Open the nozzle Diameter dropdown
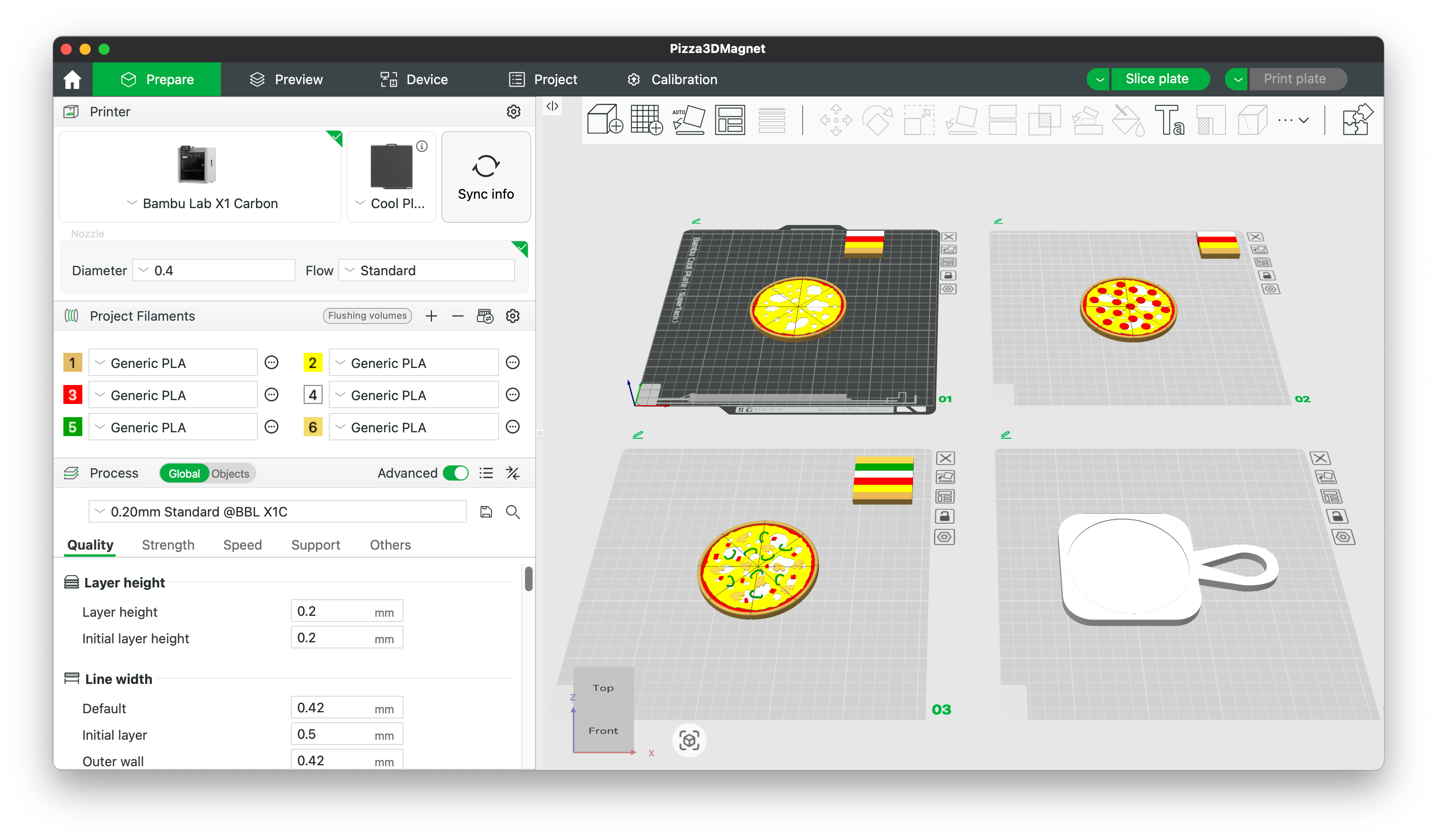The image size is (1437, 840). [x=214, y=271]
